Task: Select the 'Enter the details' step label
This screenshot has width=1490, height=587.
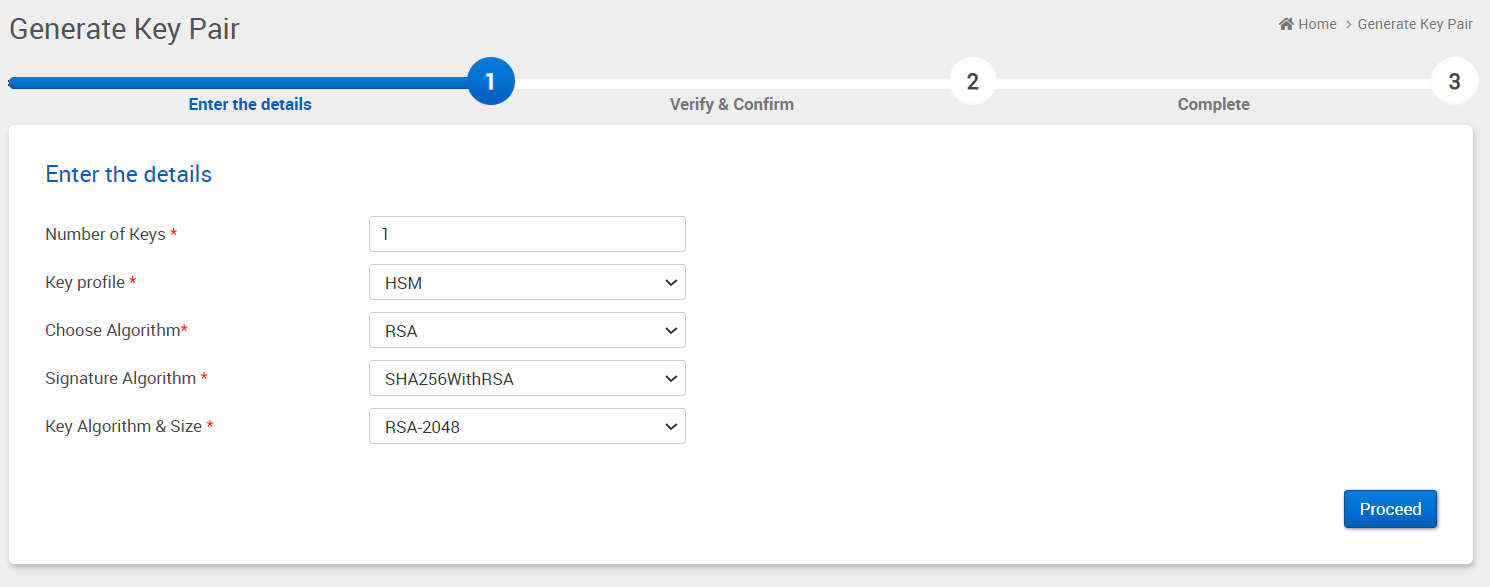Action: coord(250,104)
